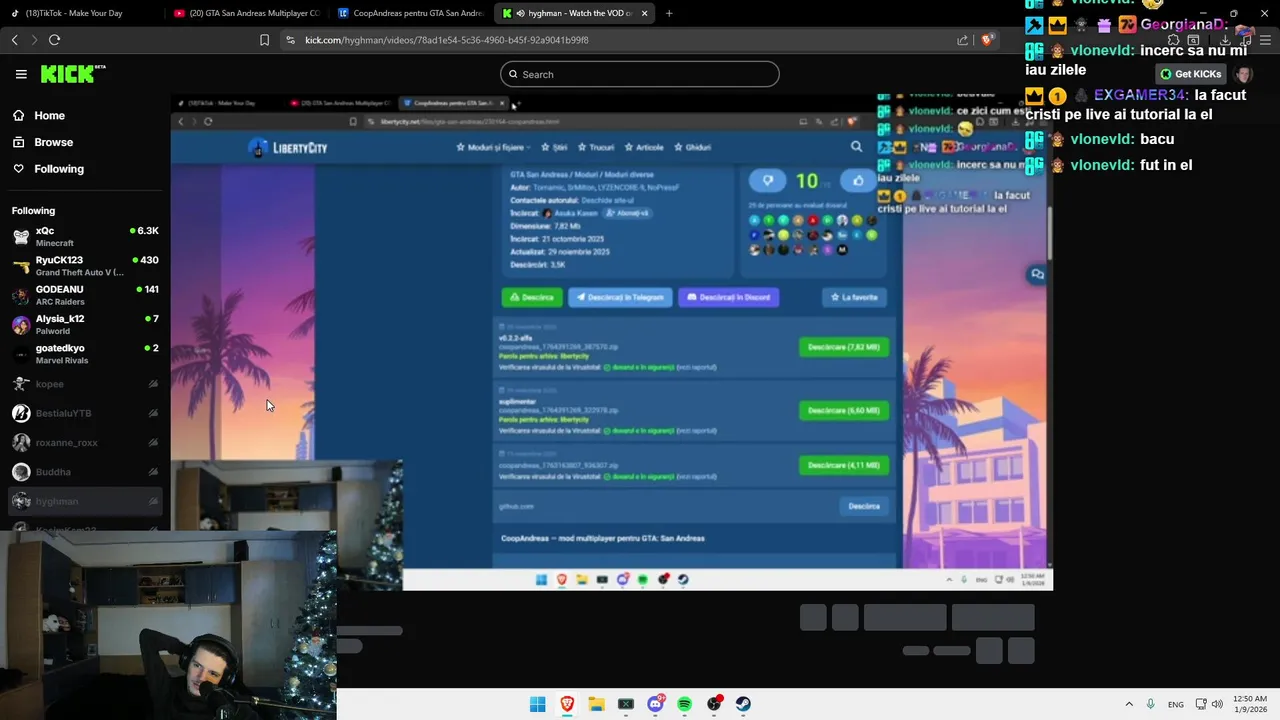Click xQc's avatar icon
This screenshot has width=1280, height=720.
point(21,237)
